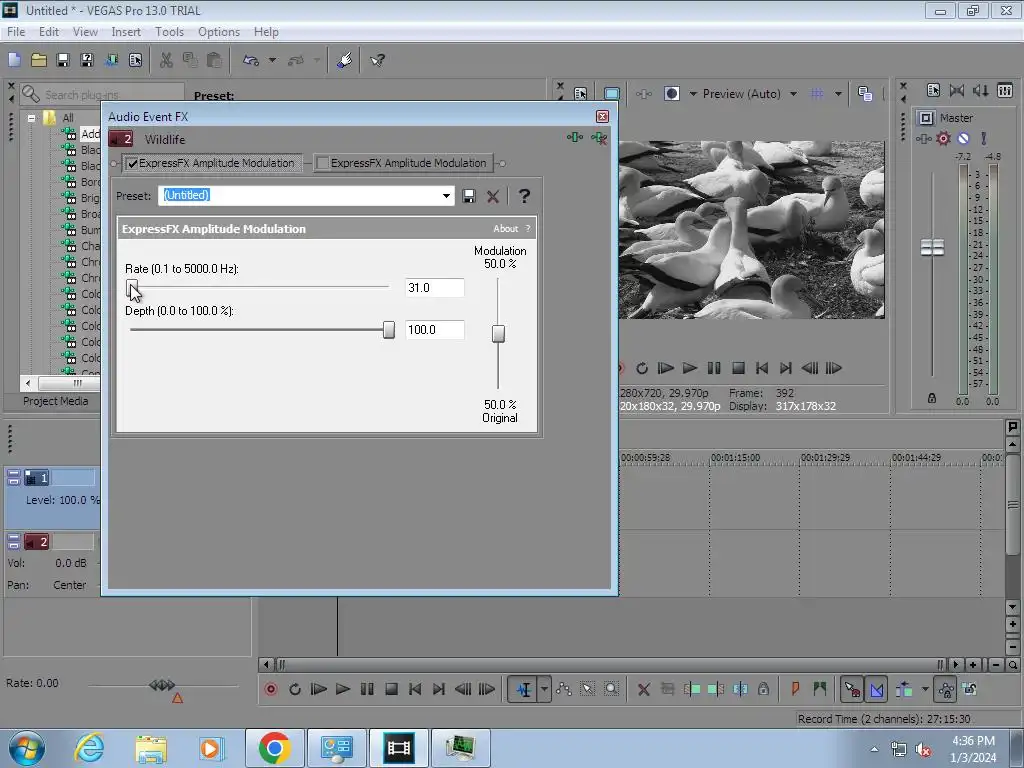
Task: Open the Edit menu
Action: click(49, 31)
